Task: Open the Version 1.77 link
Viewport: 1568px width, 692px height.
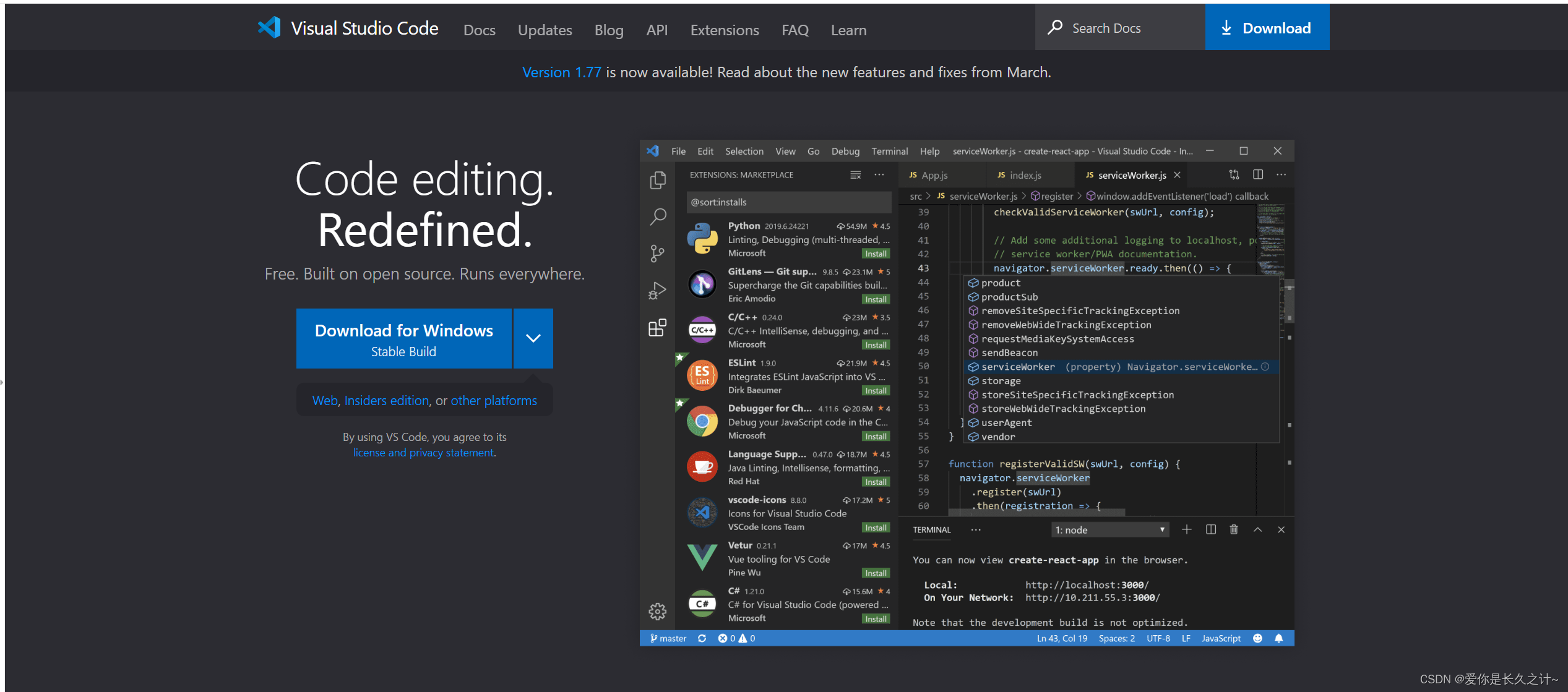Action: 562,72
